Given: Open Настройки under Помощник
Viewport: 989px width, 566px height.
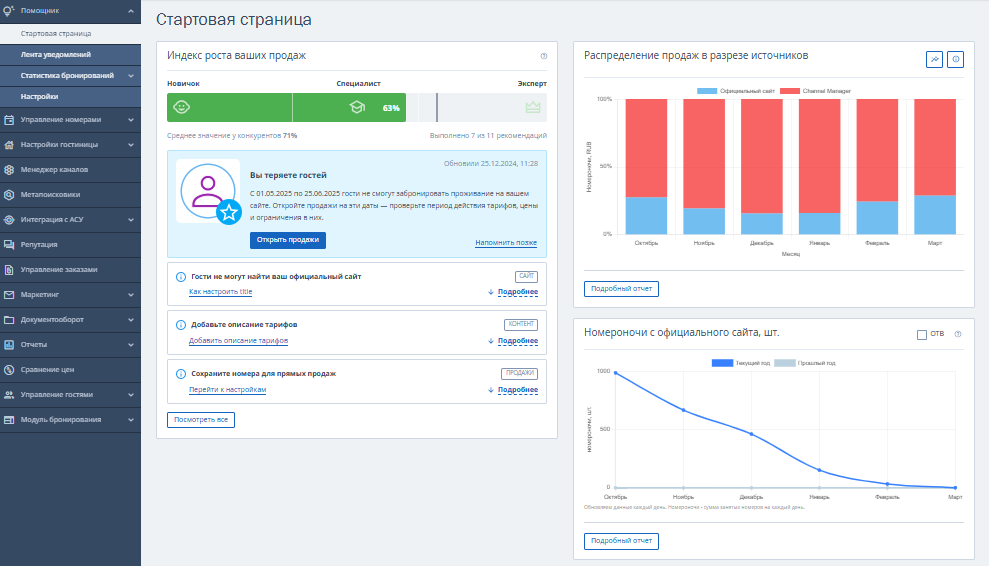Looking at the screenshot, I should pyautogui.click(x=39, y=97).
